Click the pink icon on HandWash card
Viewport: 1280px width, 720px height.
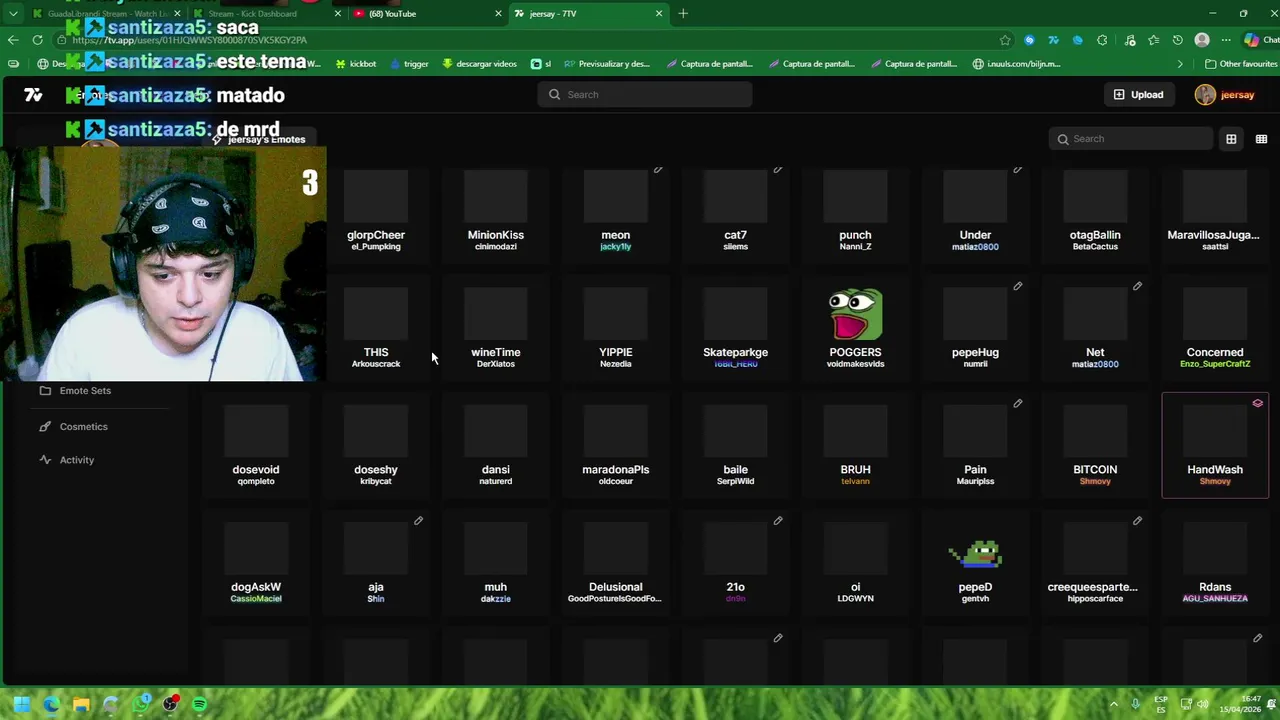1257,404
